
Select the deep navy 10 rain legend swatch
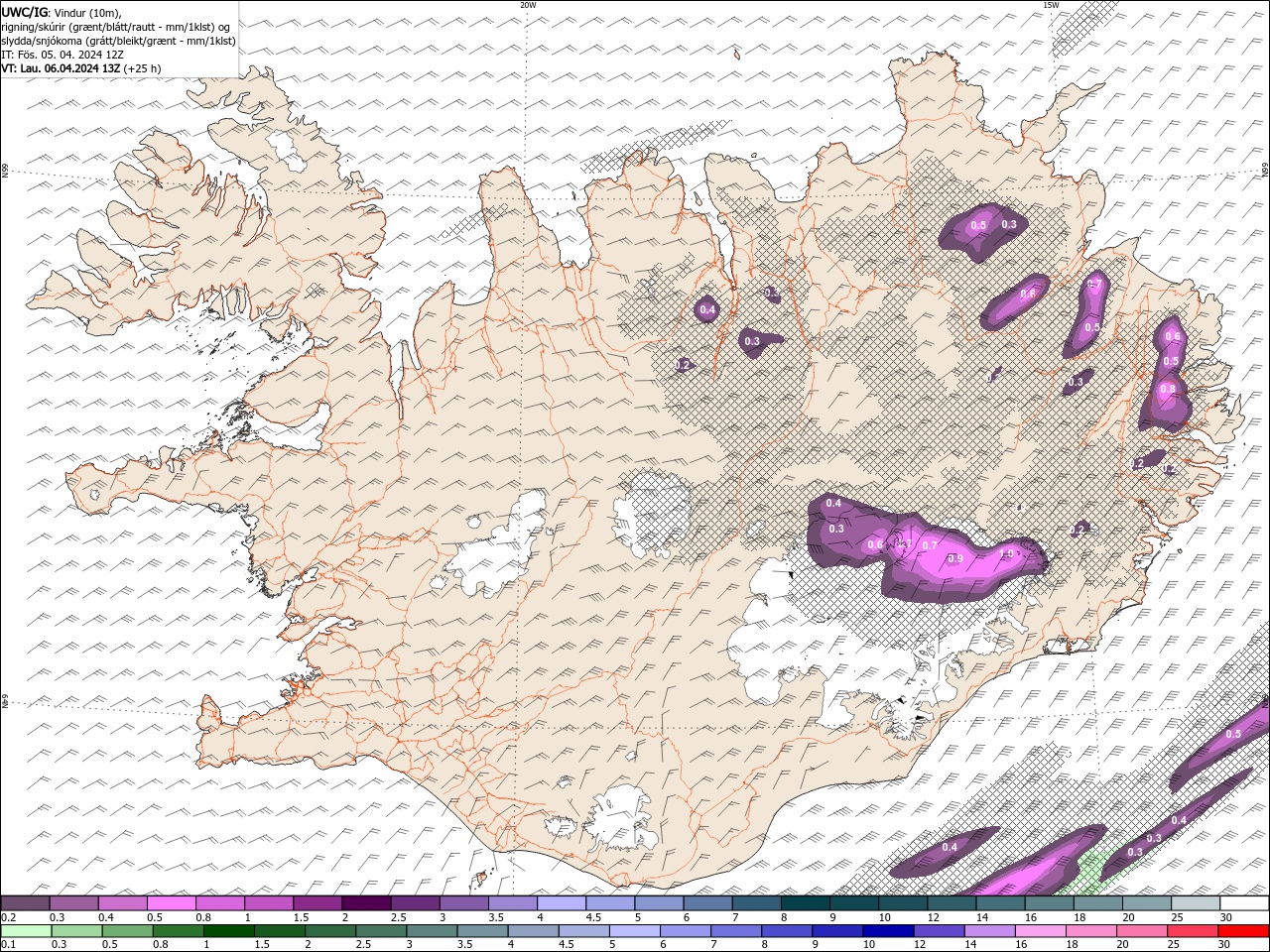click(888, 930)
